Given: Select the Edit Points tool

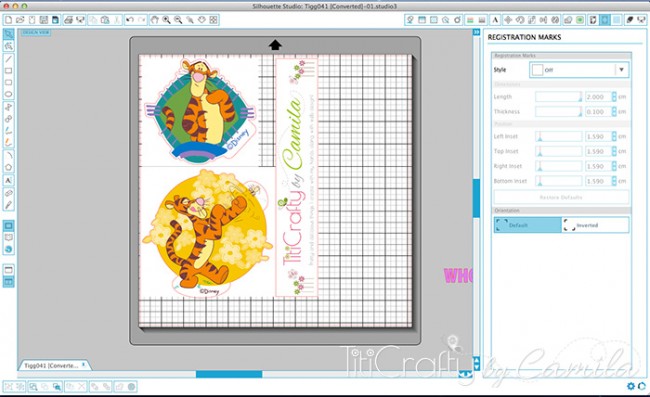Looking at the screenshot, I should pyautogui.click(x=8, y=46).
